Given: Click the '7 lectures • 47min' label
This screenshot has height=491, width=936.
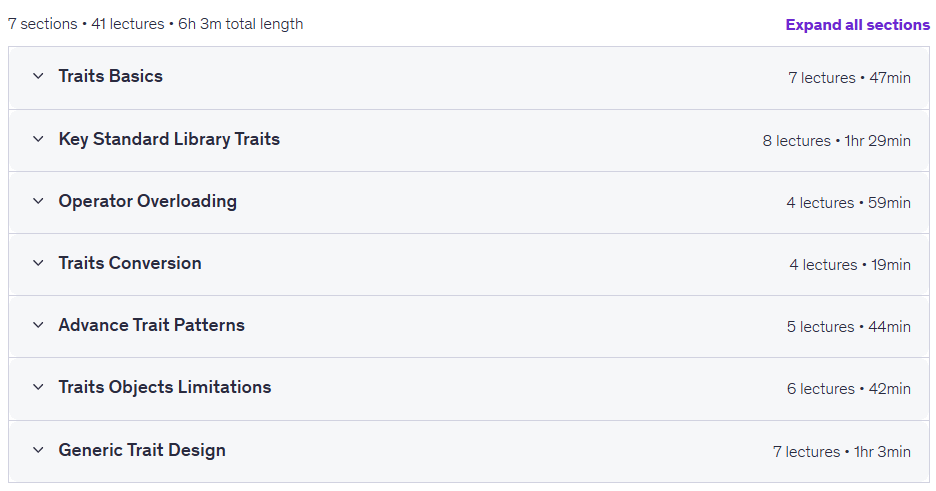Looking at the screenshot, I should (849, 78).
